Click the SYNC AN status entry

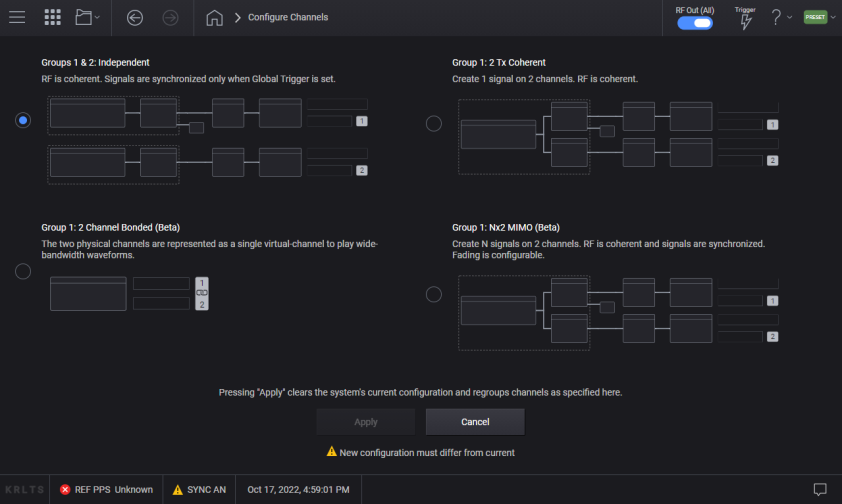tap(199, 490)
